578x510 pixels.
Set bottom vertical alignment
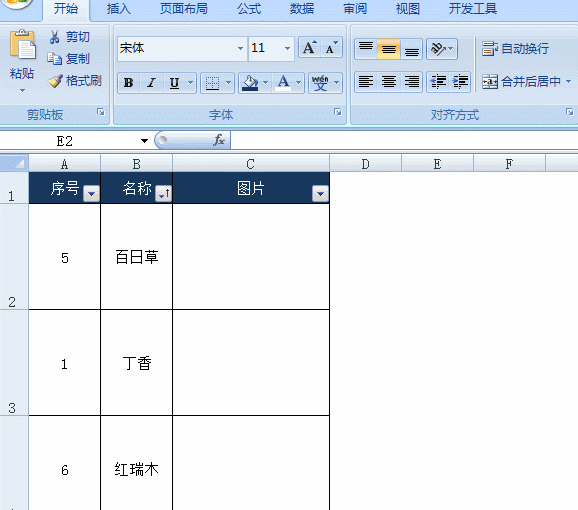click(411, 49)
